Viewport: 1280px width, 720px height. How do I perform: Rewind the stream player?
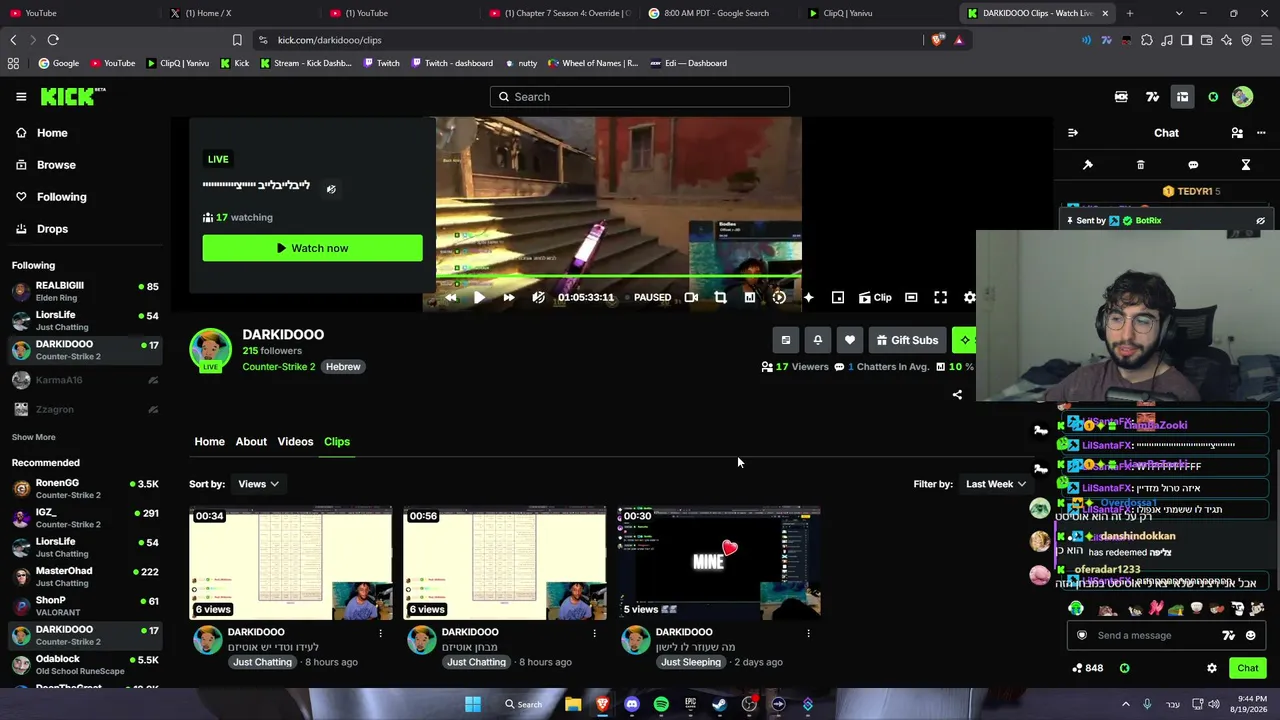coord(450,297)
